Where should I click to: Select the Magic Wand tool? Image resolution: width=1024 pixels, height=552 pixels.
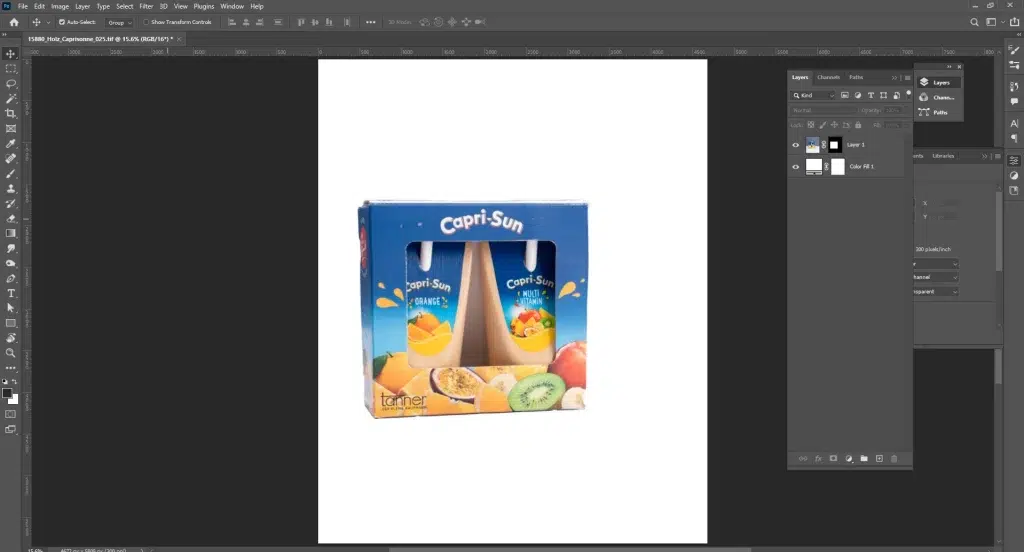[x=10, y=99]
